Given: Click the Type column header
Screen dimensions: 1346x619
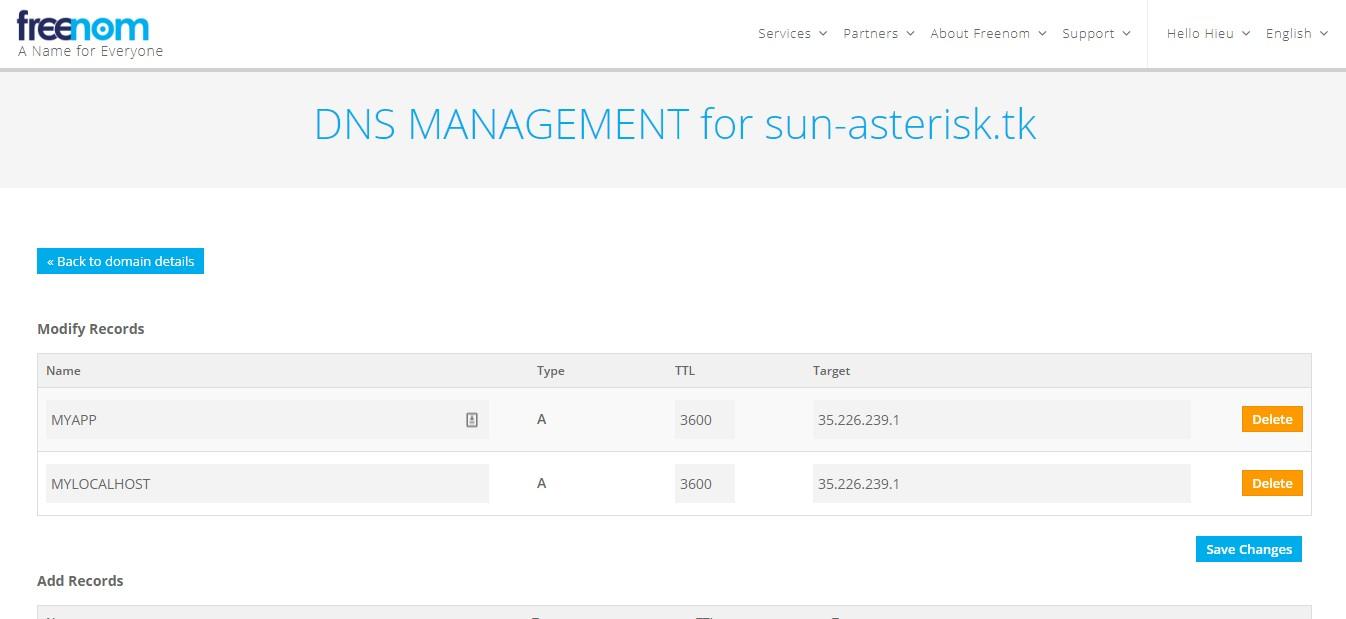Looking at the screenshot, I should tap(551, 370).
